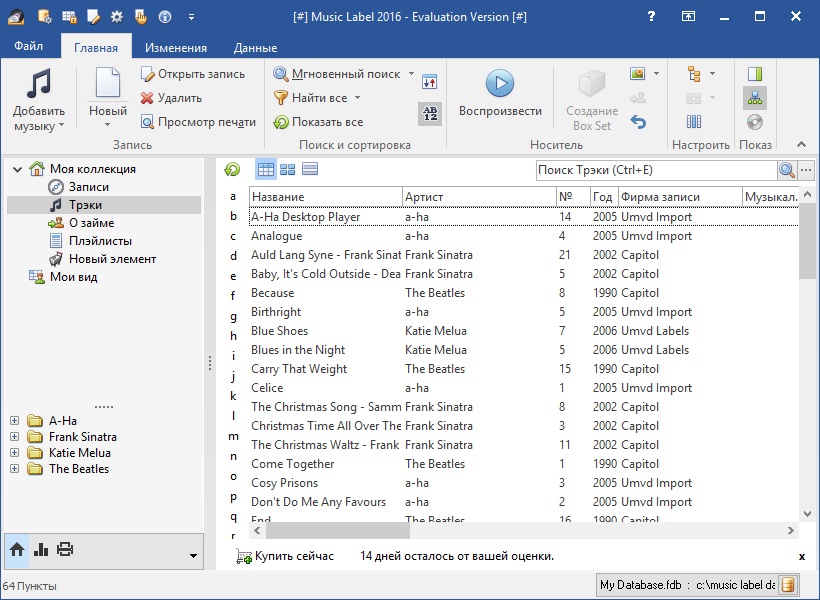
Task: Open the Файл menu
Action: tap(29, 48)
